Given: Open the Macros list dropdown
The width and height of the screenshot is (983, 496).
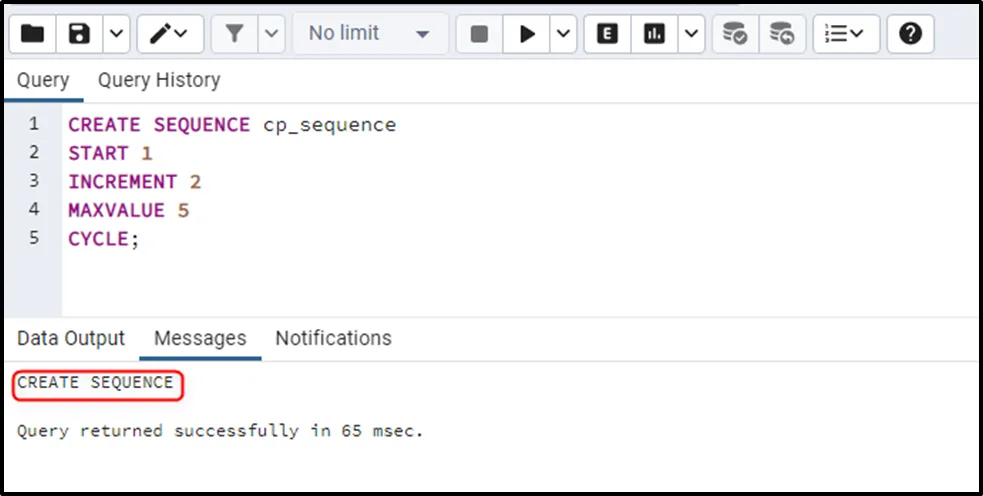Looking at the screenshot, I should tap(845, 34).
